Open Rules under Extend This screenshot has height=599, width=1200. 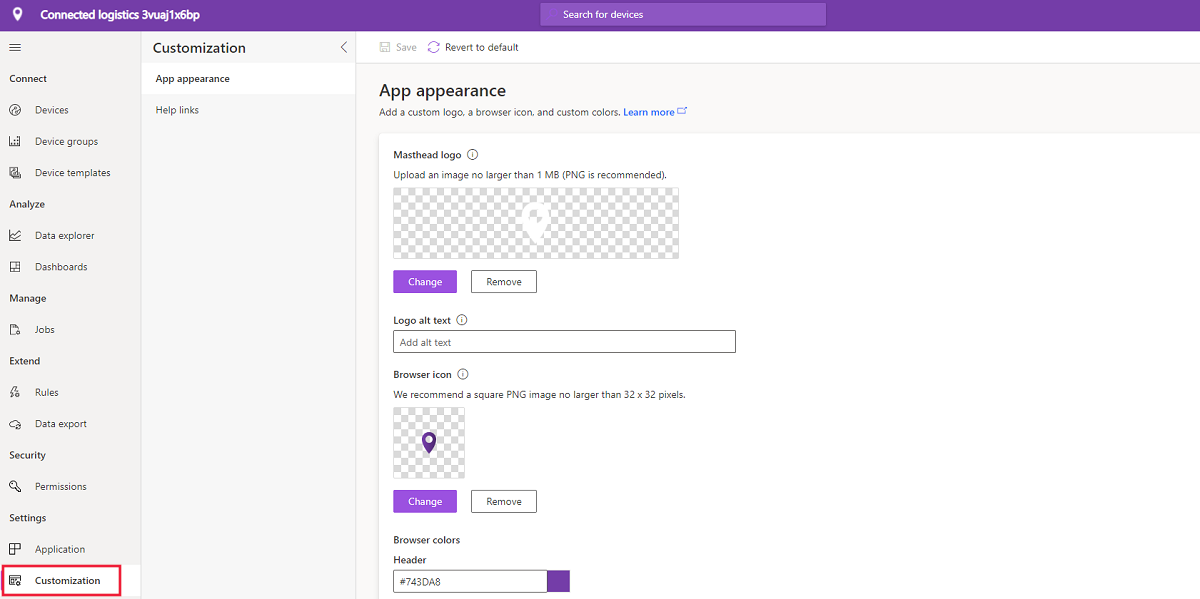pyautogui.click(x=47, y=393)
